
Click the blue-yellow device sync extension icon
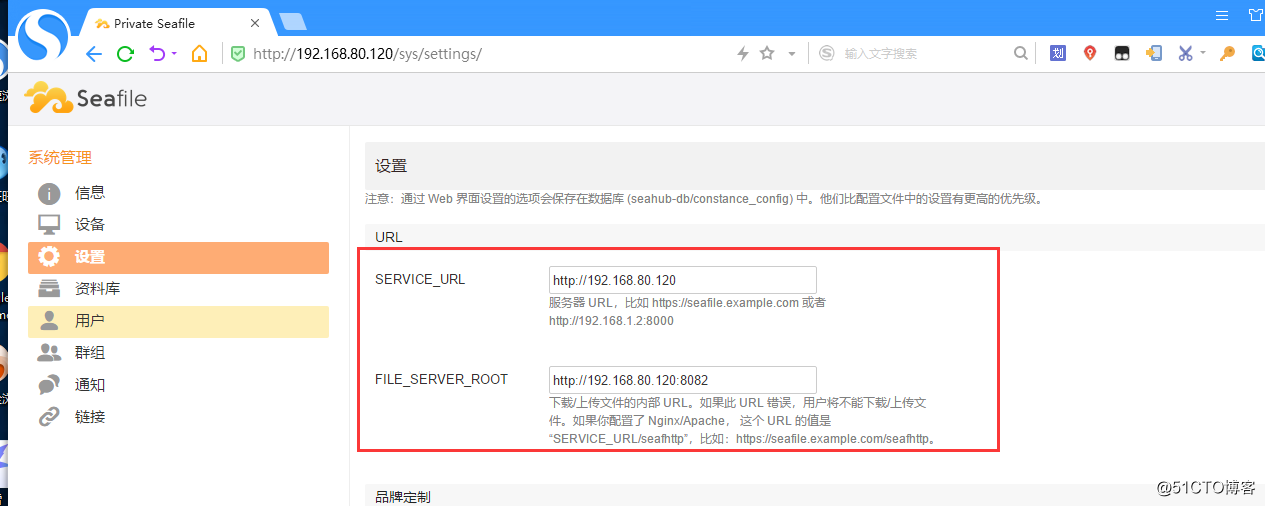(x=1154, y=54)
